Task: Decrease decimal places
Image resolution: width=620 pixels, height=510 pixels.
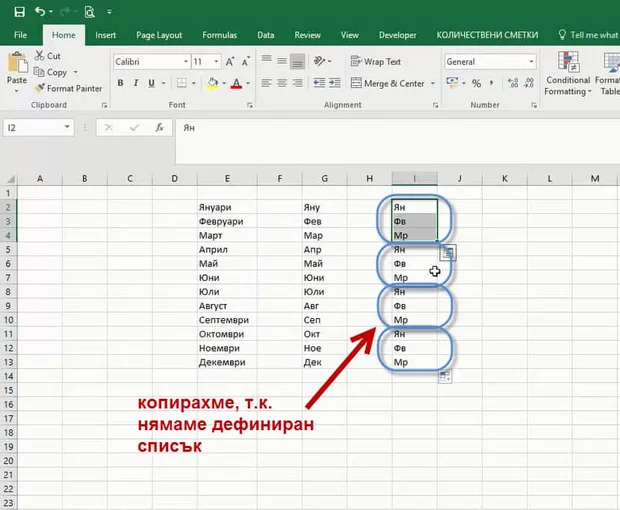Action: 529,83
